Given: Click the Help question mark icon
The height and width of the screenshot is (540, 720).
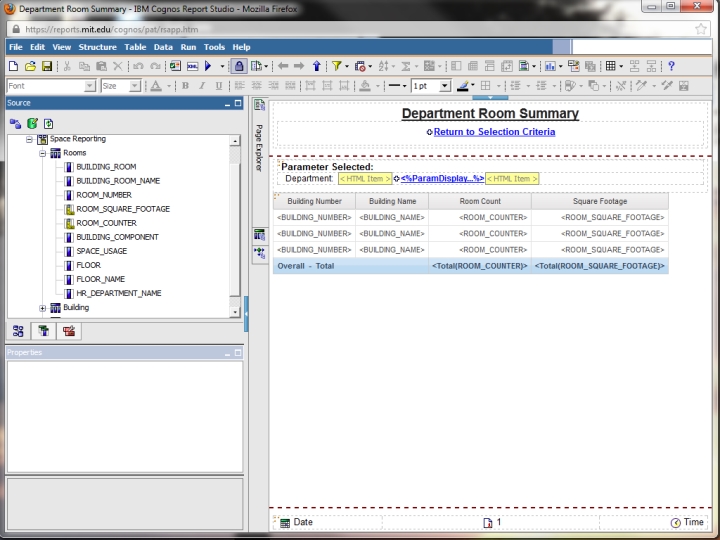Looking at the screenshot, I should [x=671, y=66].
